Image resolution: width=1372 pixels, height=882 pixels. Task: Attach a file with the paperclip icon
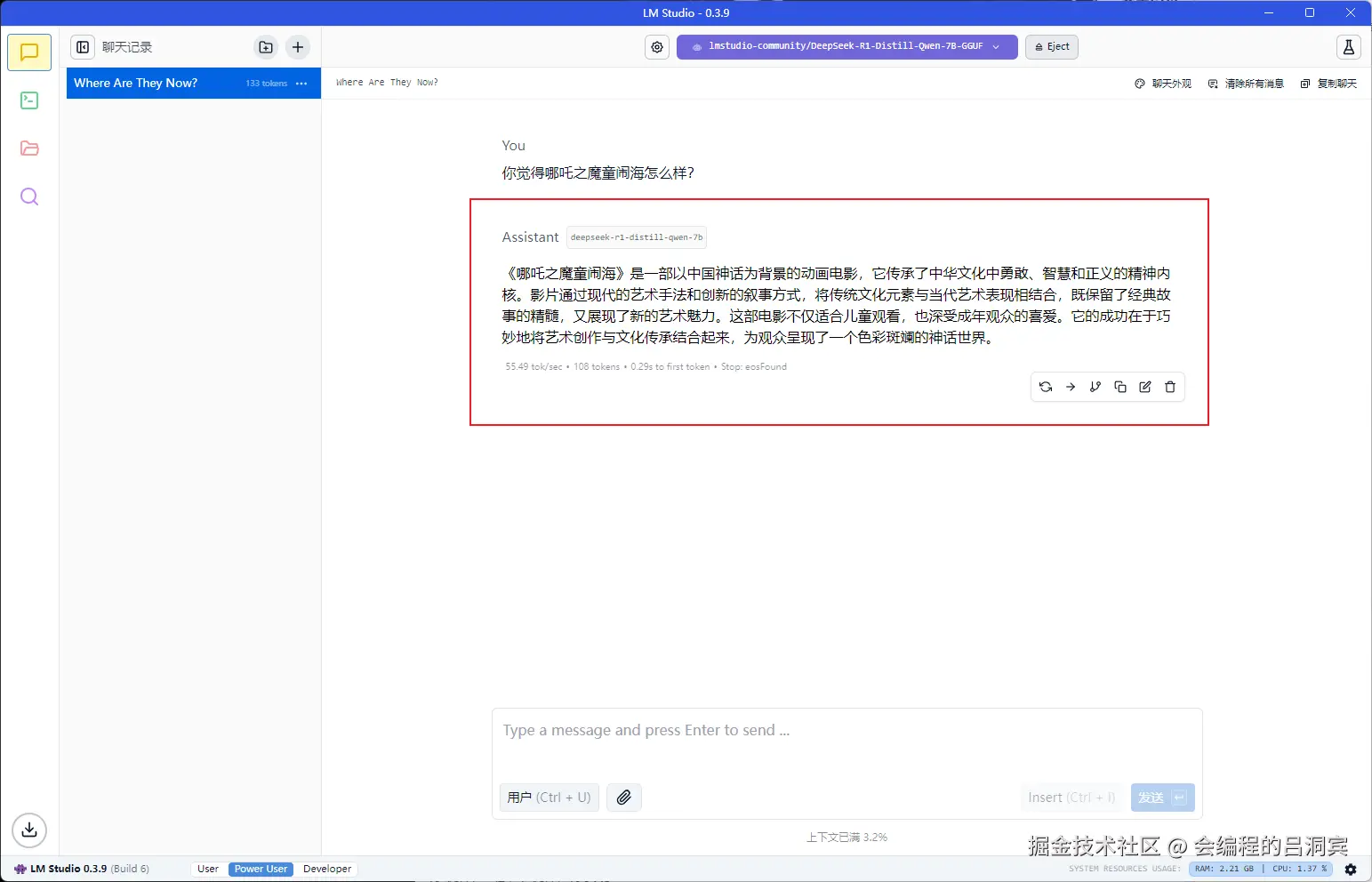coord(623,798)
